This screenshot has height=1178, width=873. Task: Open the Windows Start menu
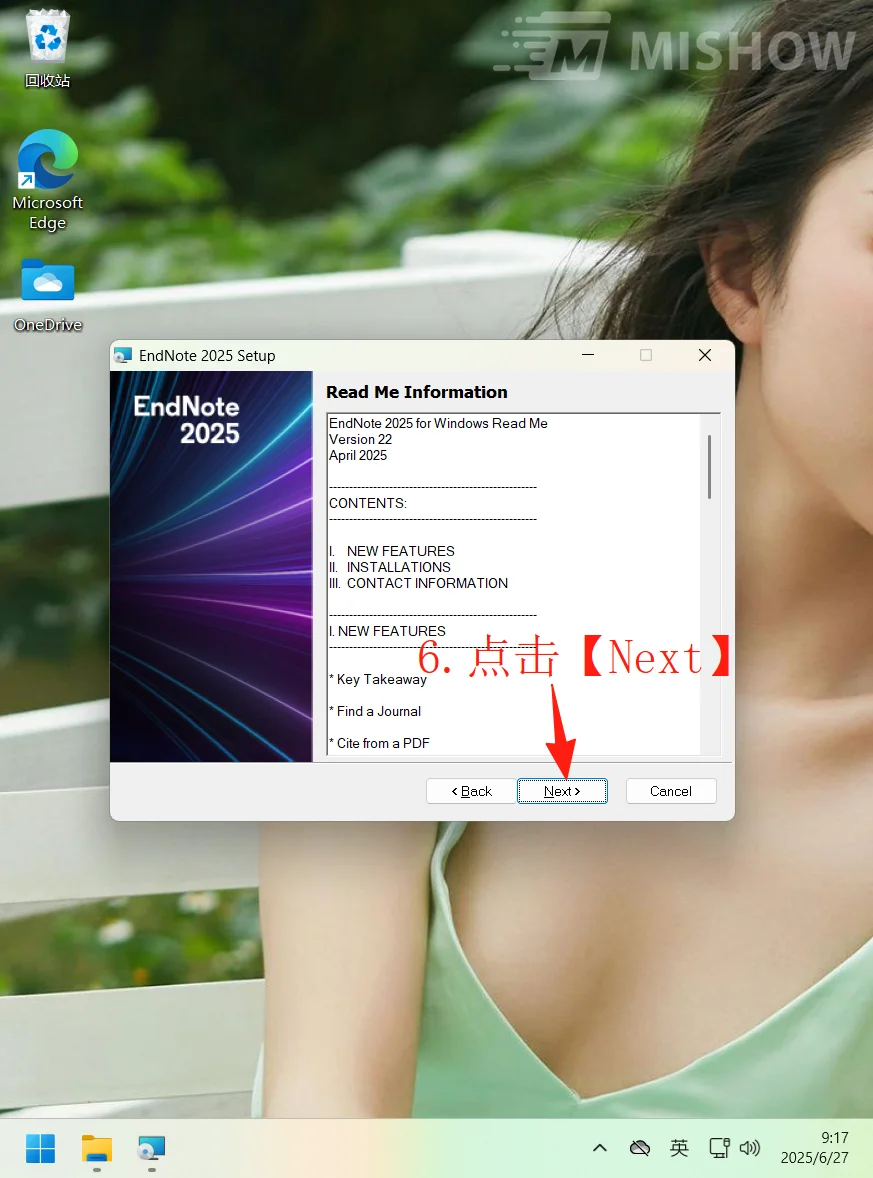coord(41,1148)
